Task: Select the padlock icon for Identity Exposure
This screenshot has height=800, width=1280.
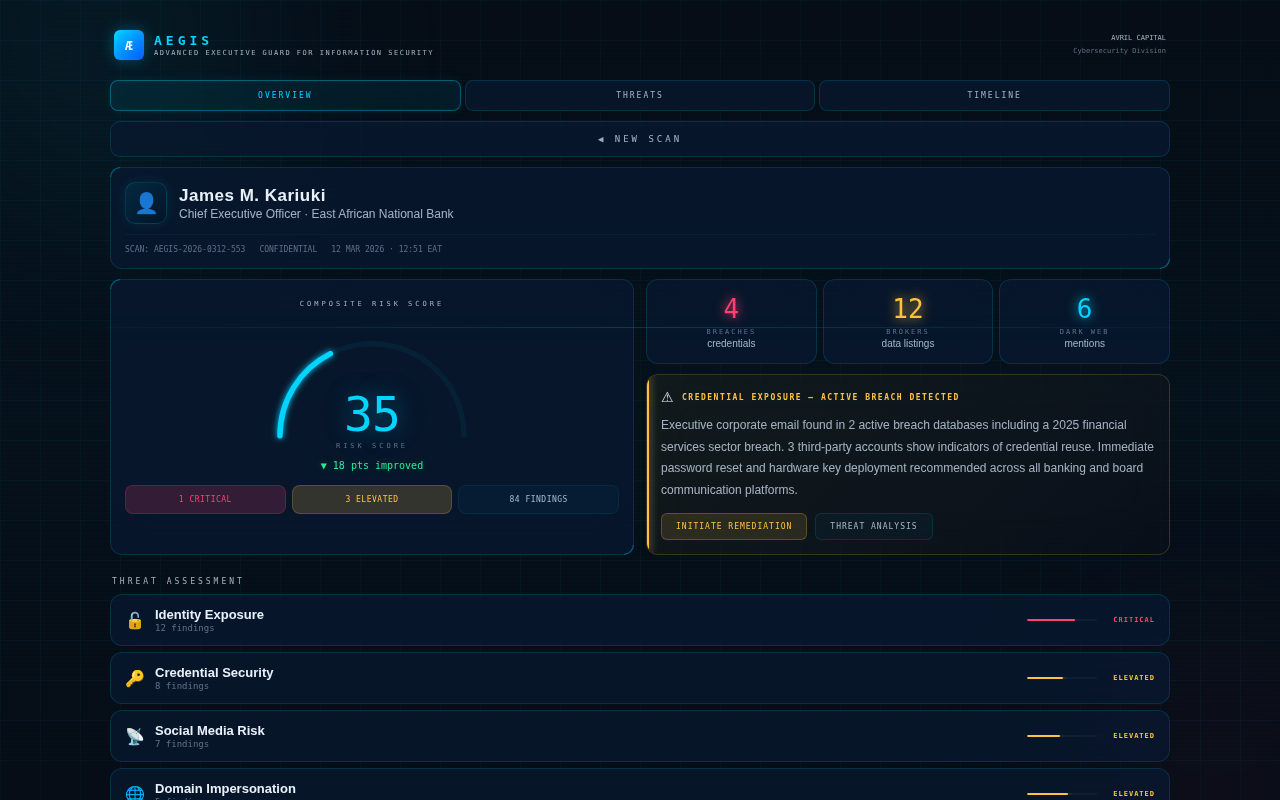Action: pos(135,620)
